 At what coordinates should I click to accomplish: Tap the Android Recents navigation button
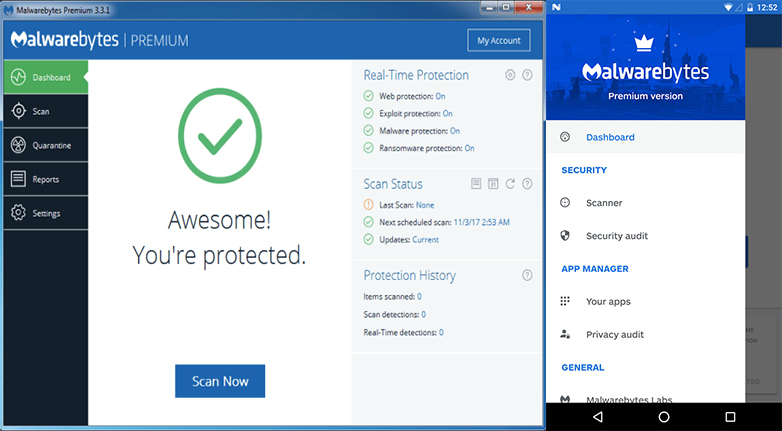click(730, 417)
